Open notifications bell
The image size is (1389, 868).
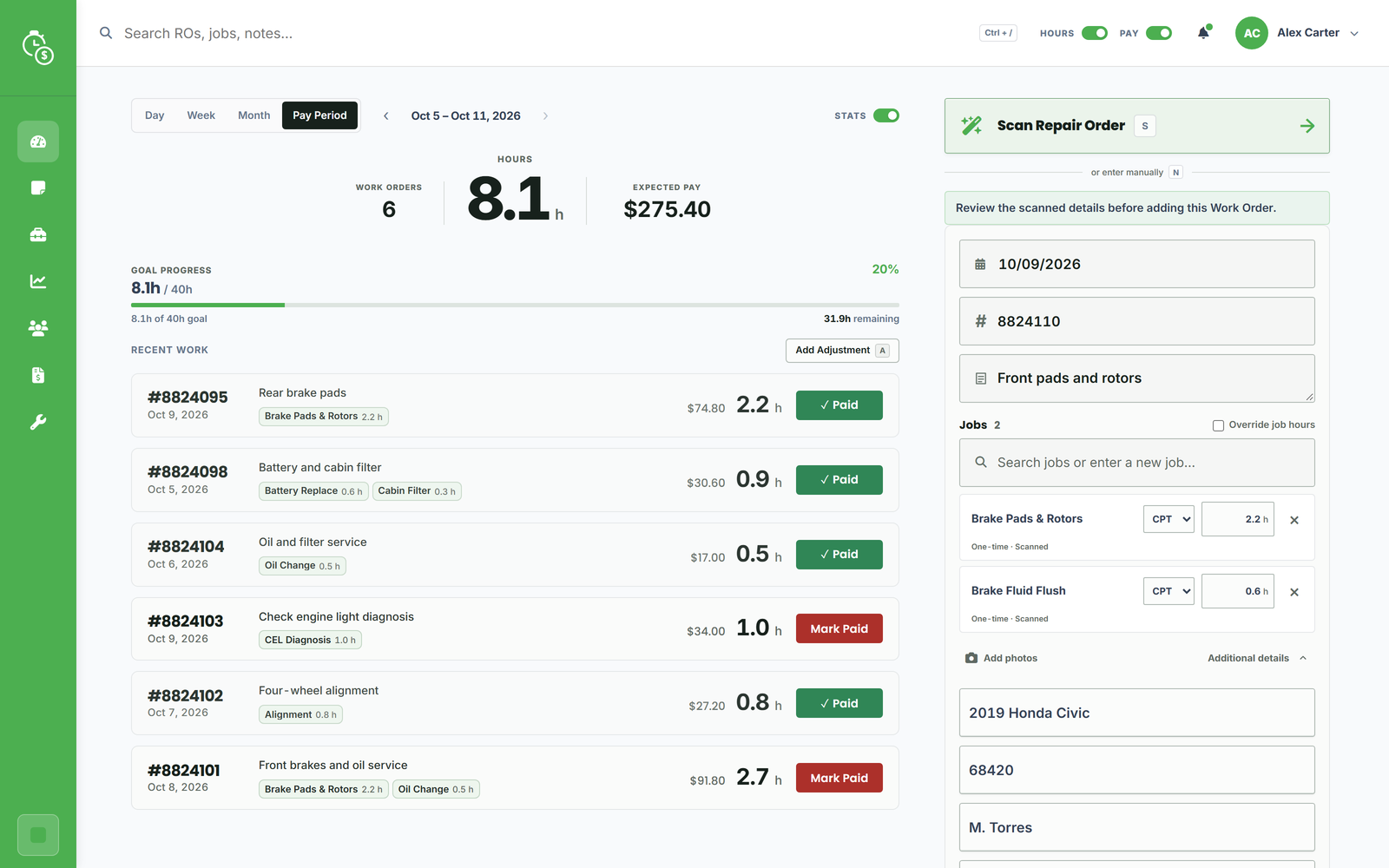[x=1203, y=33]
